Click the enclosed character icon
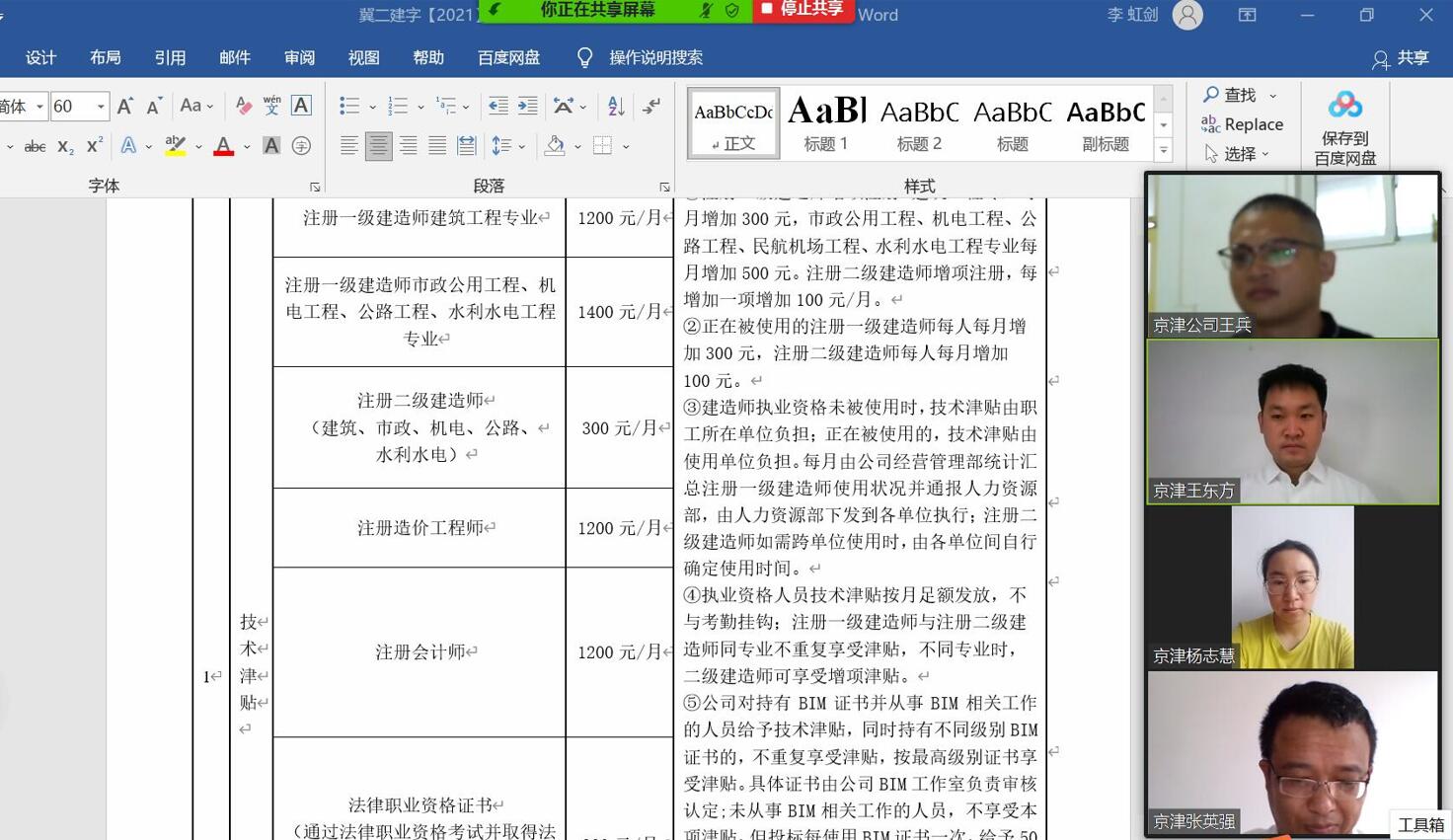The height and width of the screenshot is (840, 1453). pos(301,146)
